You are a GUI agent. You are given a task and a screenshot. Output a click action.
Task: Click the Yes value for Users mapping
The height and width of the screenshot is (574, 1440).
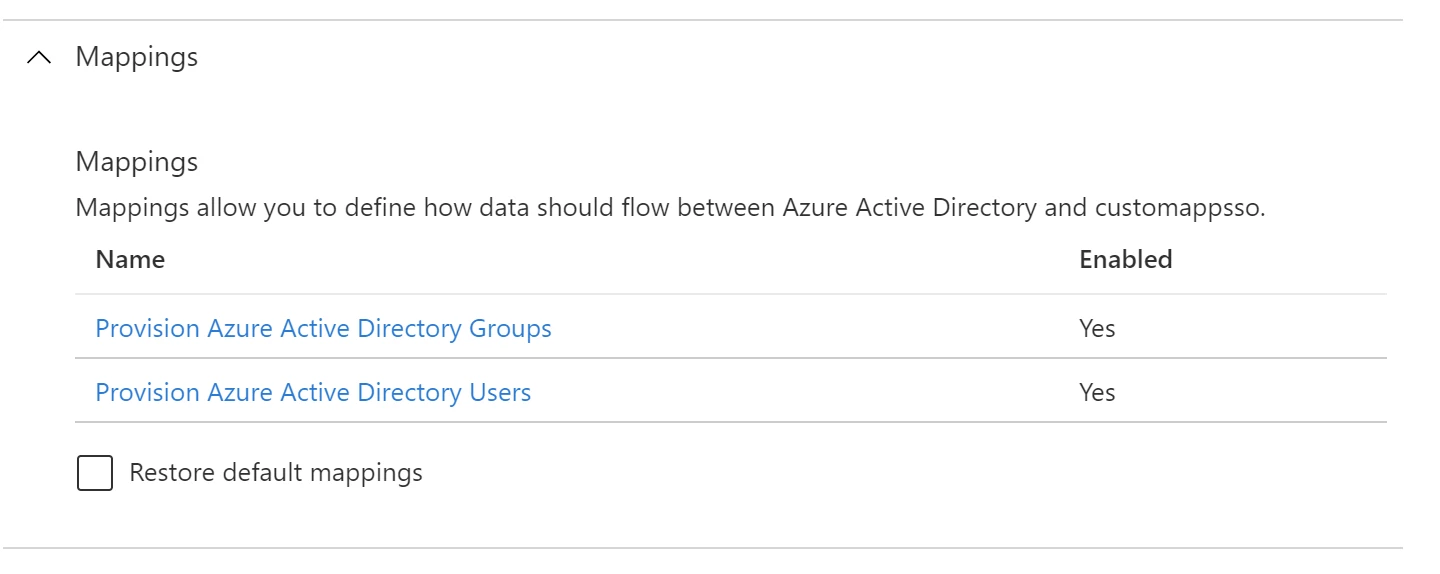(x=1097, y=392)
